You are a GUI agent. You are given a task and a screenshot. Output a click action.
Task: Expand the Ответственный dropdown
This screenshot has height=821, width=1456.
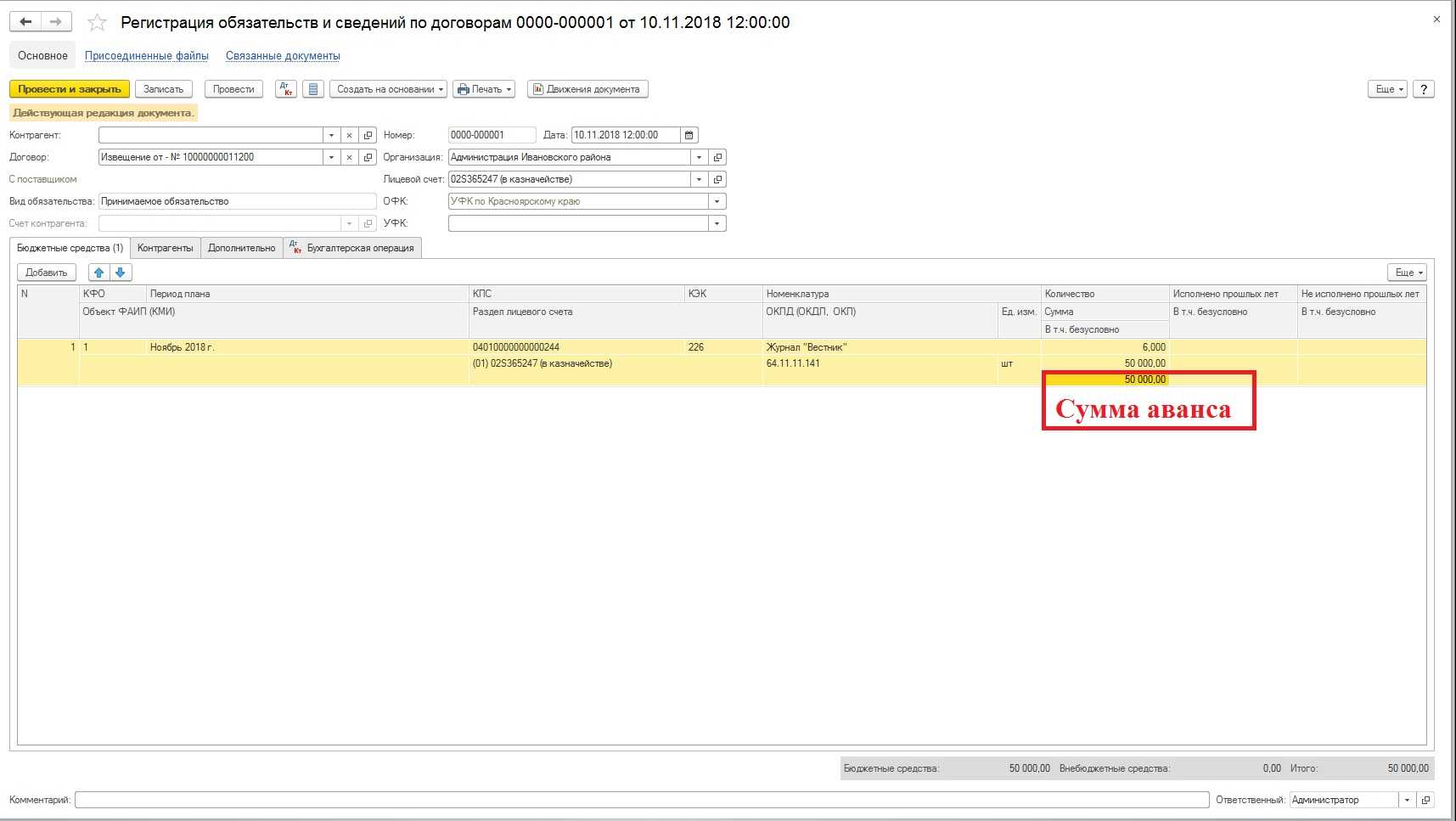click(x=1408, y=800)
